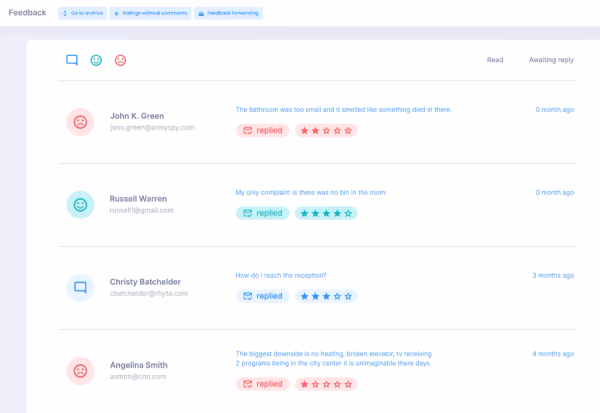Viewport: 600px width, 413px height.
Task: Select the Awaiting reply filter
Action: [x=551, y=60]
